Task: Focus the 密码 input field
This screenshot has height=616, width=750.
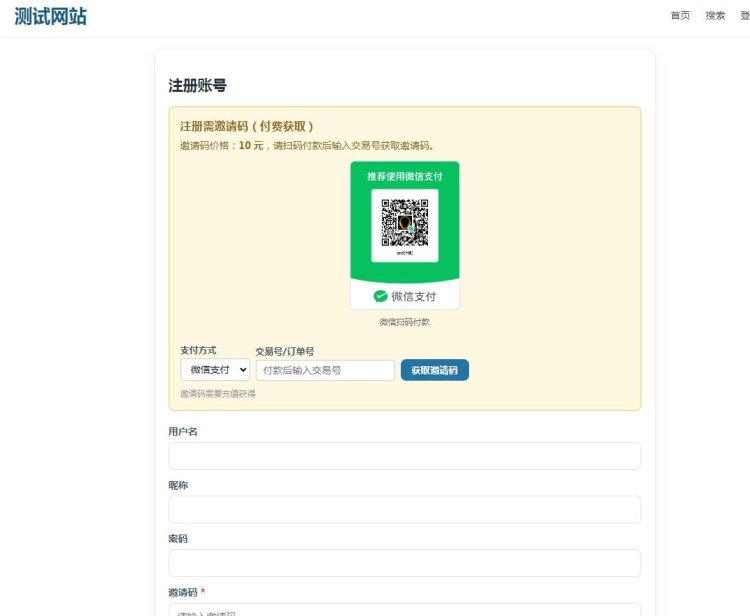Action: (x=405, y=563)
